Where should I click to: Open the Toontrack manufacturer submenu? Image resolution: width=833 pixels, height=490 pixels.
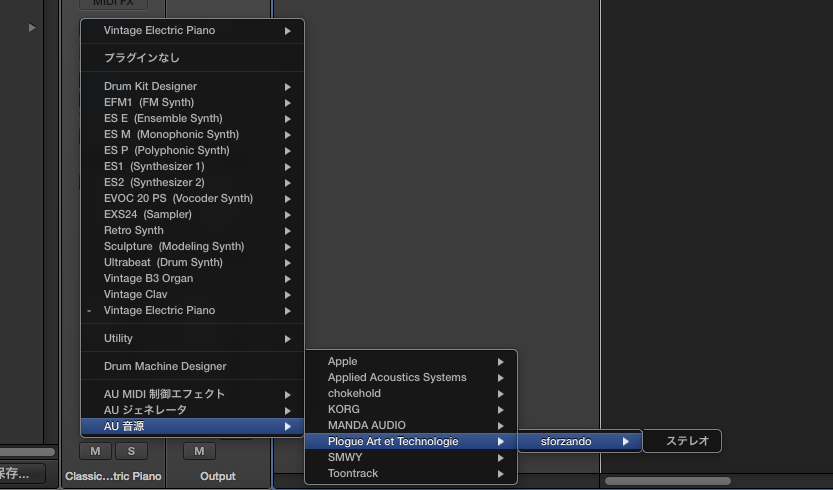(x=411, y=473)
